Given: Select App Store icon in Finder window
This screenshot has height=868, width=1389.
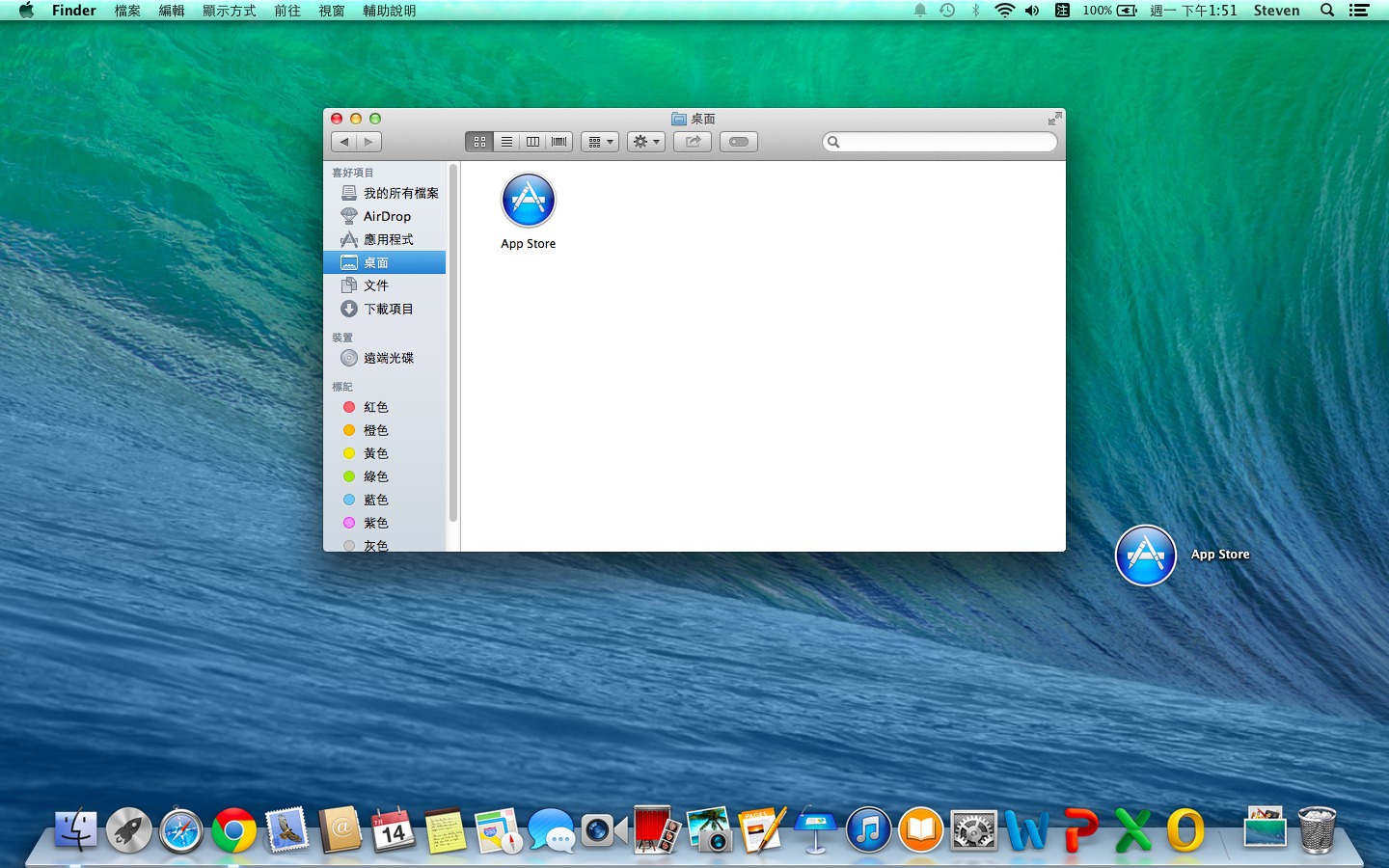Looking at the screenshot, I should click(x=529, y=201).
